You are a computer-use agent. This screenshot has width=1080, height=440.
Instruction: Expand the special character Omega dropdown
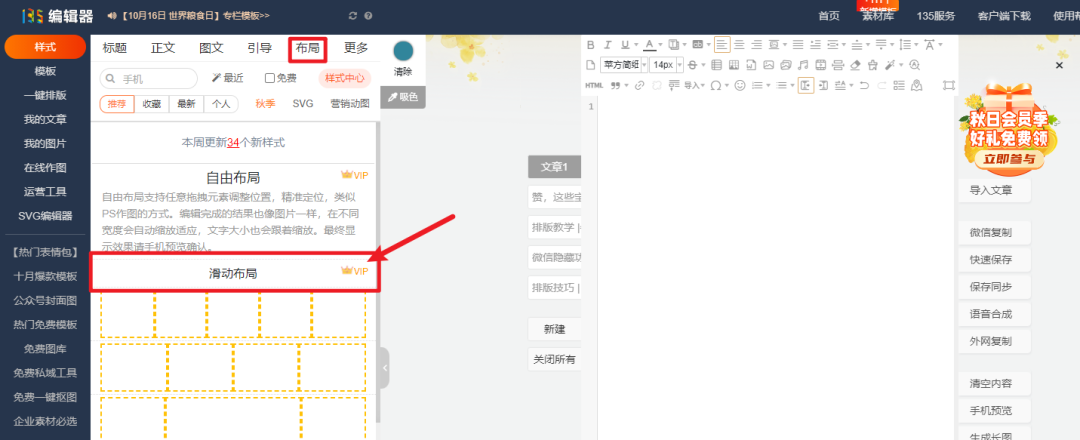(727, 85)
